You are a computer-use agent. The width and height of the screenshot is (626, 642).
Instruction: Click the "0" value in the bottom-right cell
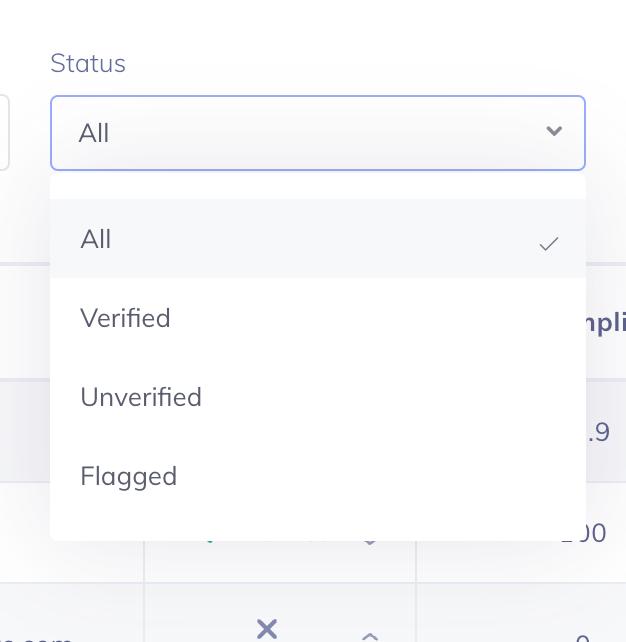(582, 638)
